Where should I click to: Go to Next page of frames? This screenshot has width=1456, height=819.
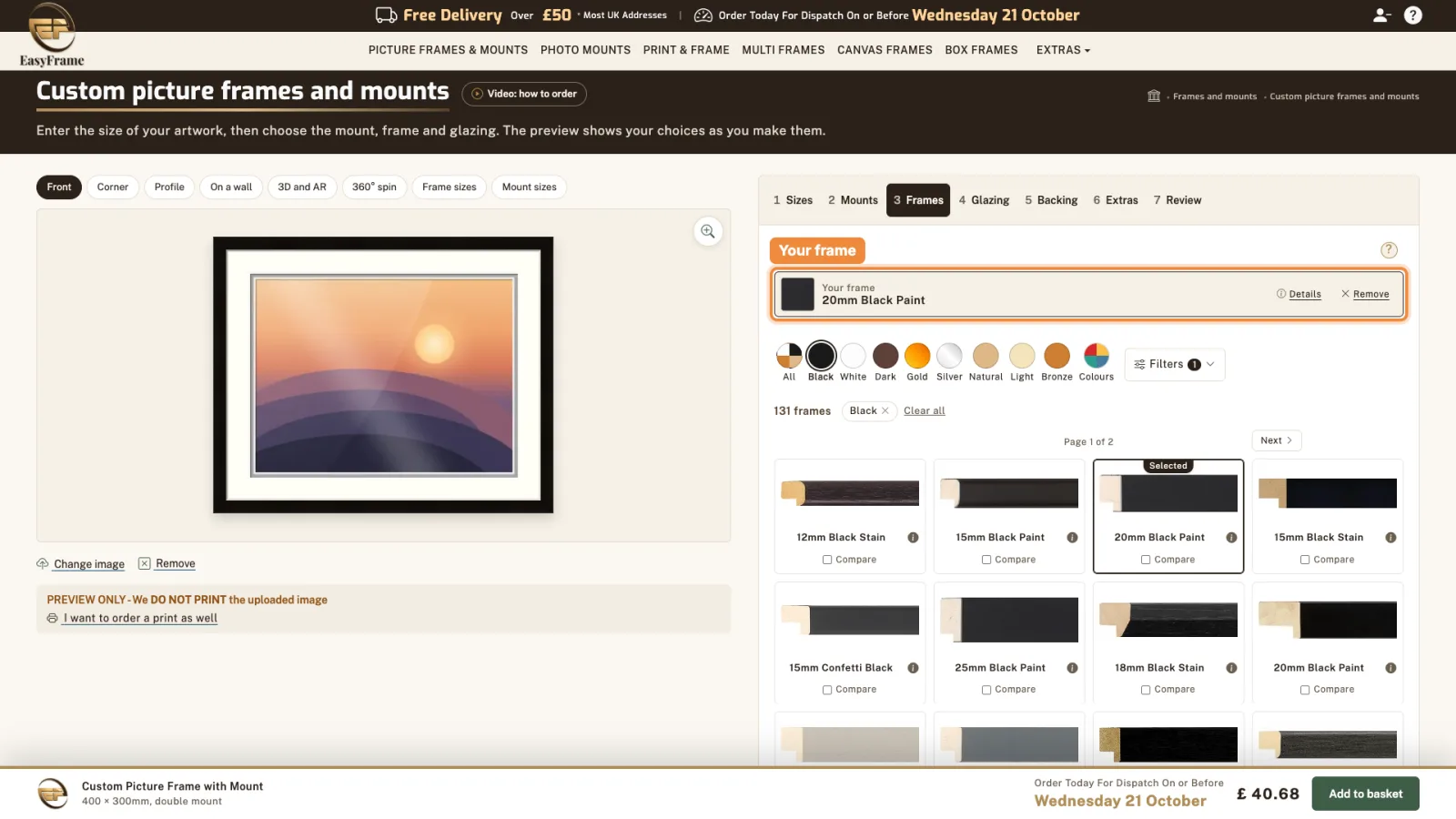(x=1276, y=440)
